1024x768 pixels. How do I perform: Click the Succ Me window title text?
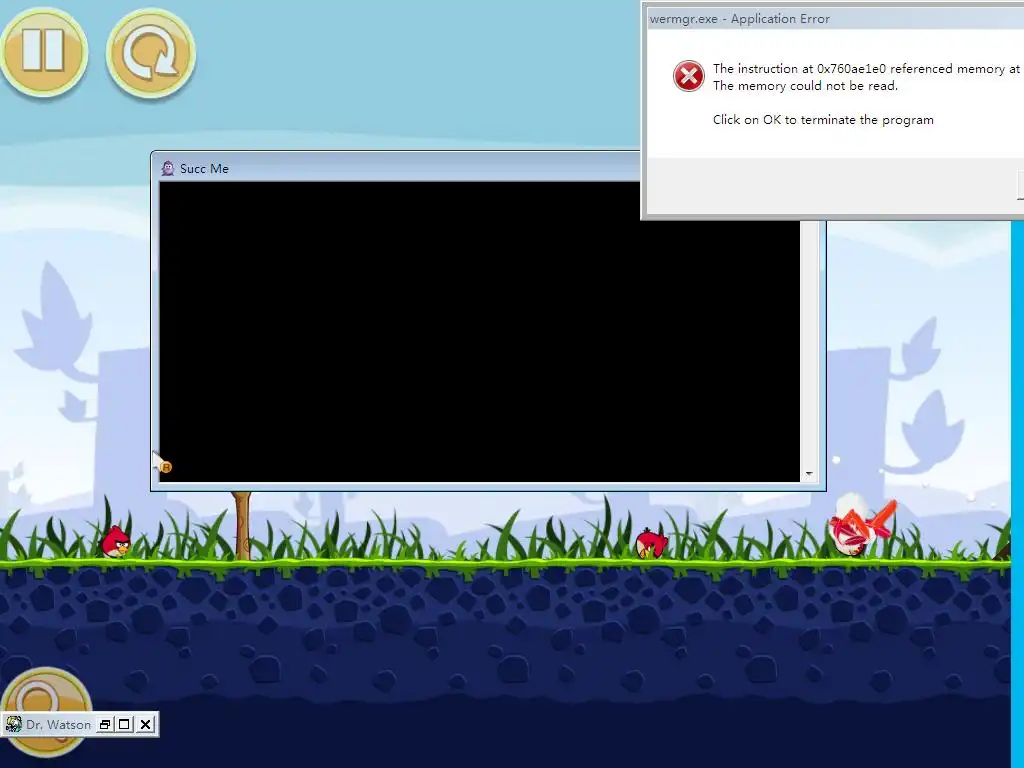204,168
